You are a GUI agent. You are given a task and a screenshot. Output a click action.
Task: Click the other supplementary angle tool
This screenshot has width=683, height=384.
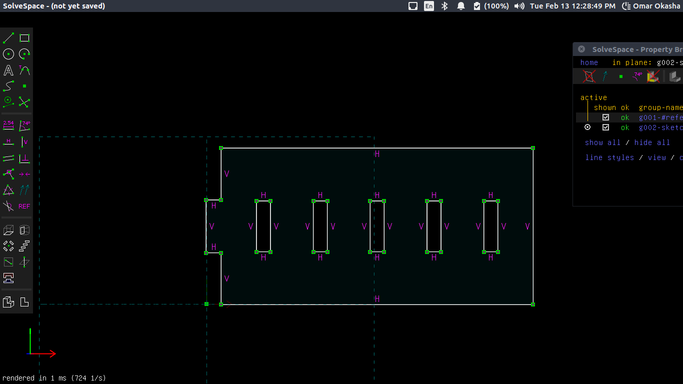(x=8, y=206)
